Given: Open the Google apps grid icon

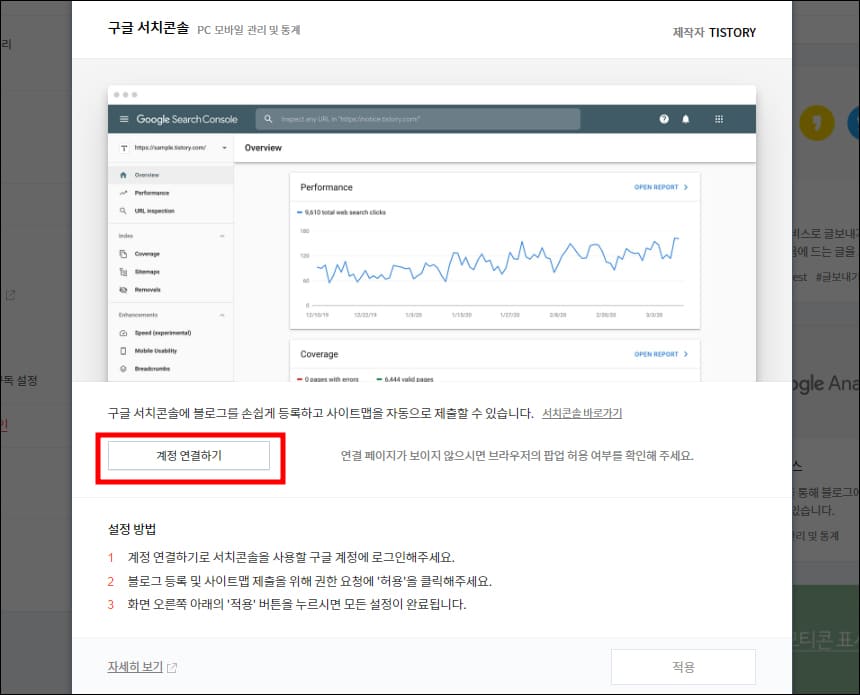Looking at the screenshot, I should [x=720, y=119].
